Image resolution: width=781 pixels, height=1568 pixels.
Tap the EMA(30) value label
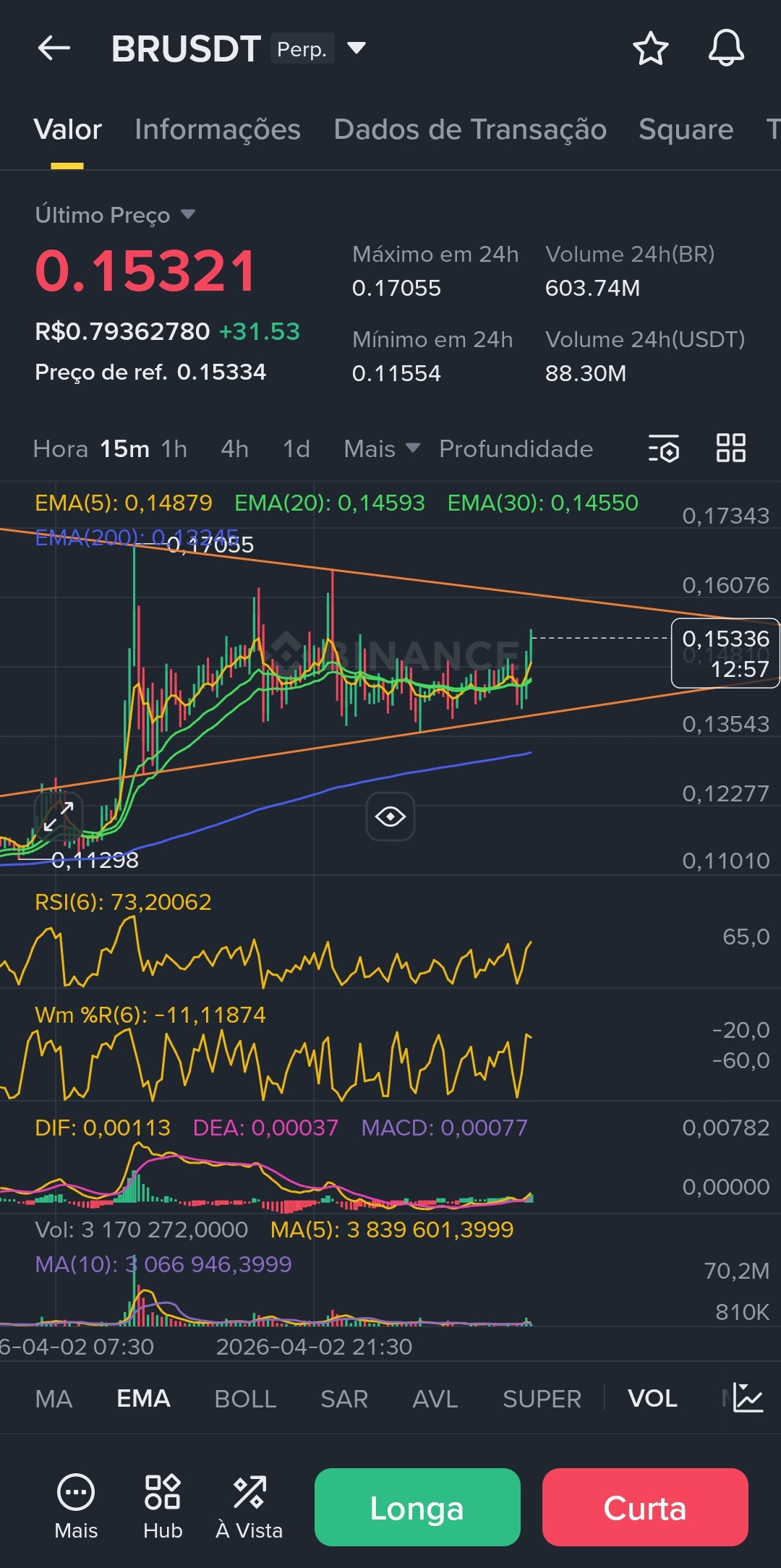pos(543,503)
